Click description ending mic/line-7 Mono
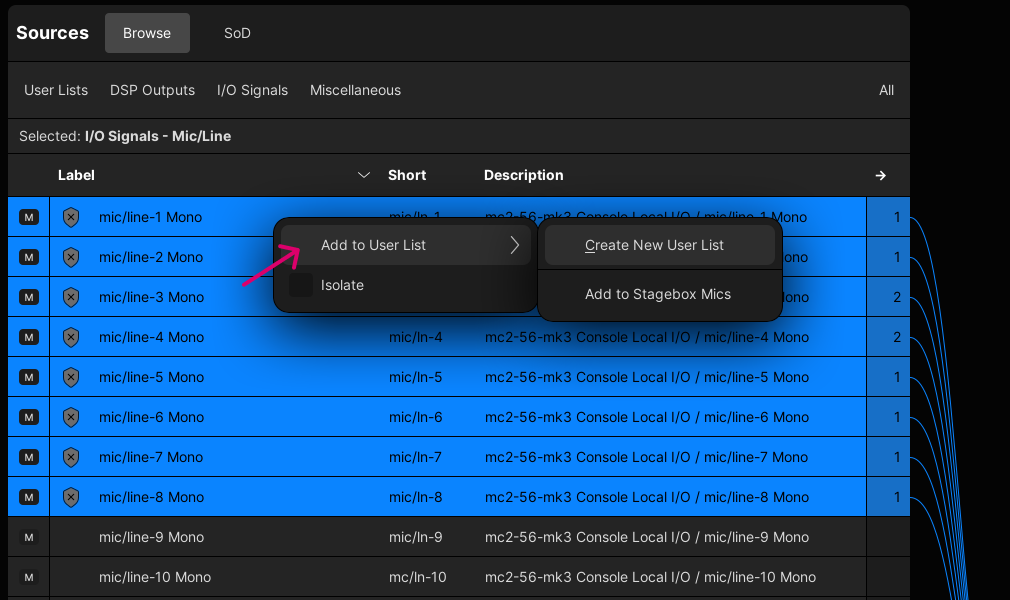Screen dimensions: 1010x600 646,457
